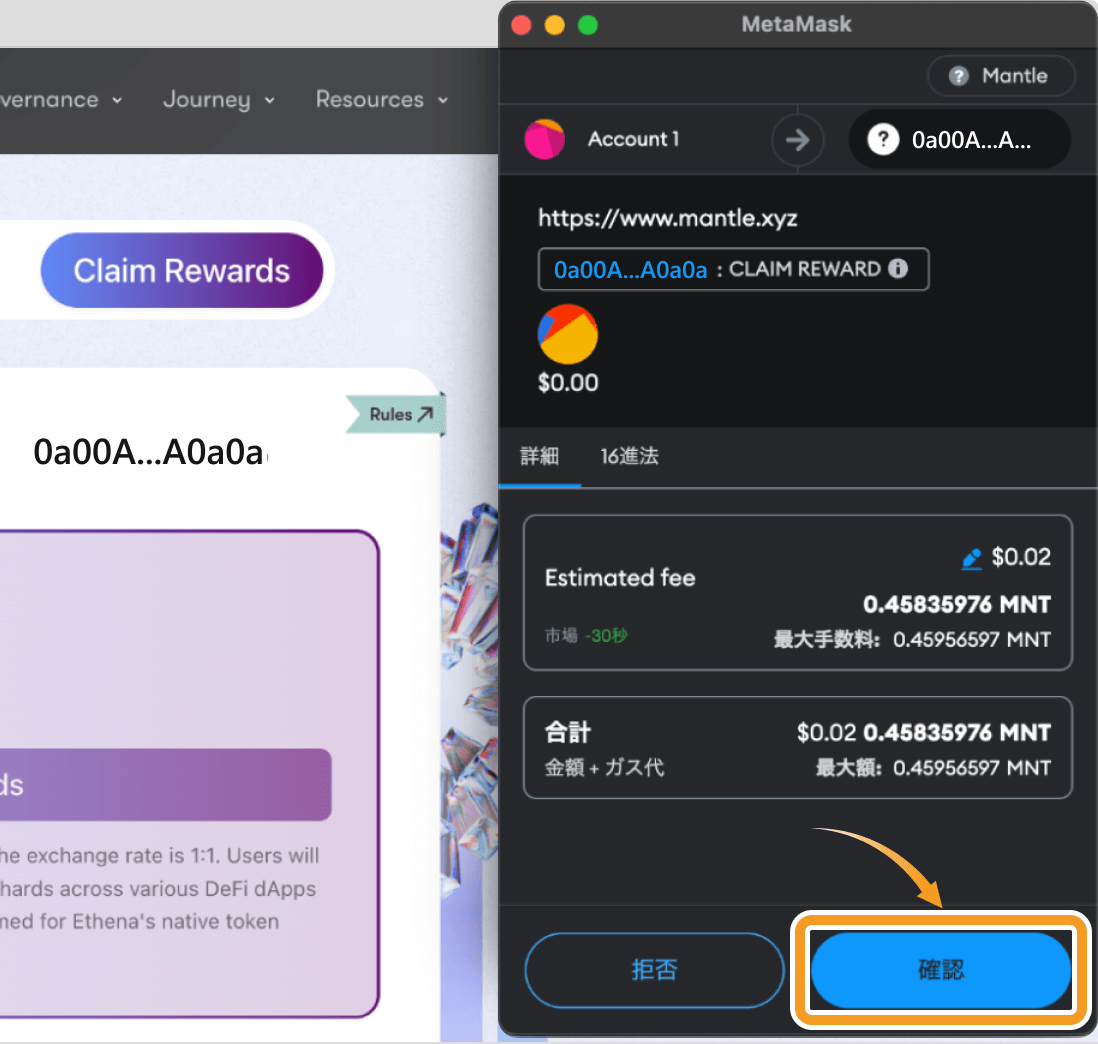
Task: Click Claim Rewards button on Mantle page
Action: click(x=182, y=270)
